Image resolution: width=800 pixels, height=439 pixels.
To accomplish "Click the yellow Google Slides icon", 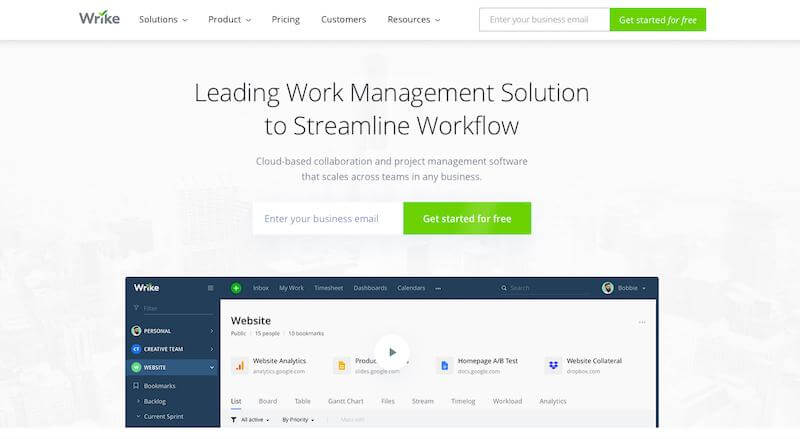I will point(342,365).
